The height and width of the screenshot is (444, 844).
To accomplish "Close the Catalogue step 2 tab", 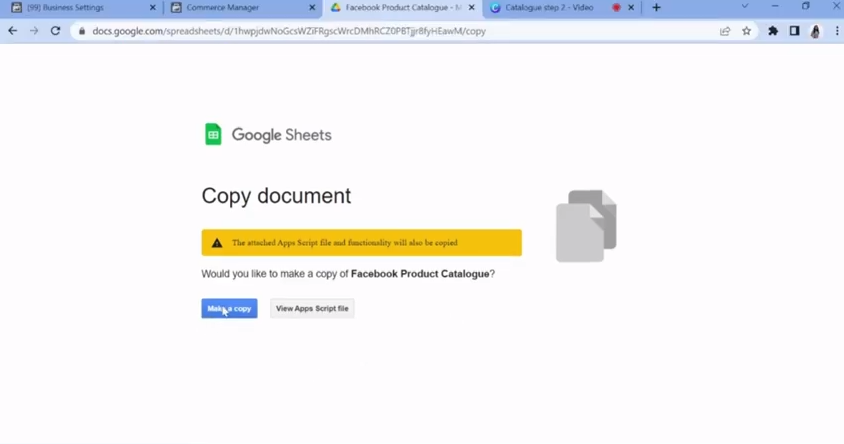I will (x=631, y=8).
